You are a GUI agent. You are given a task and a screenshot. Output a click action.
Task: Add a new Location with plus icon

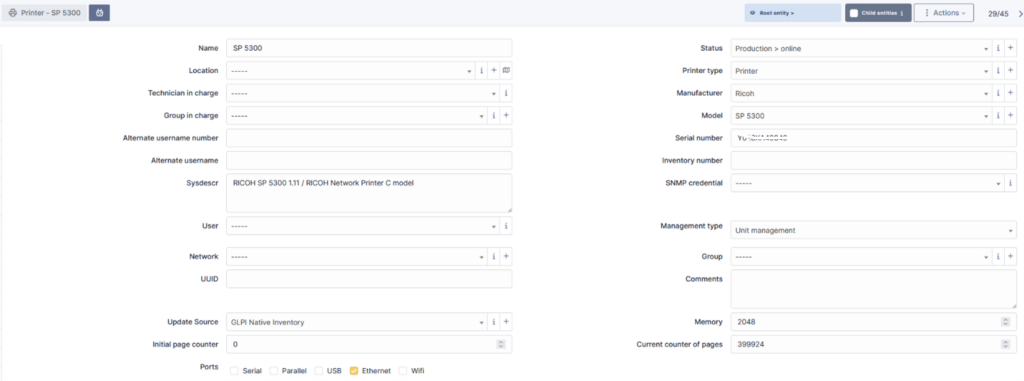pos(494,71)
